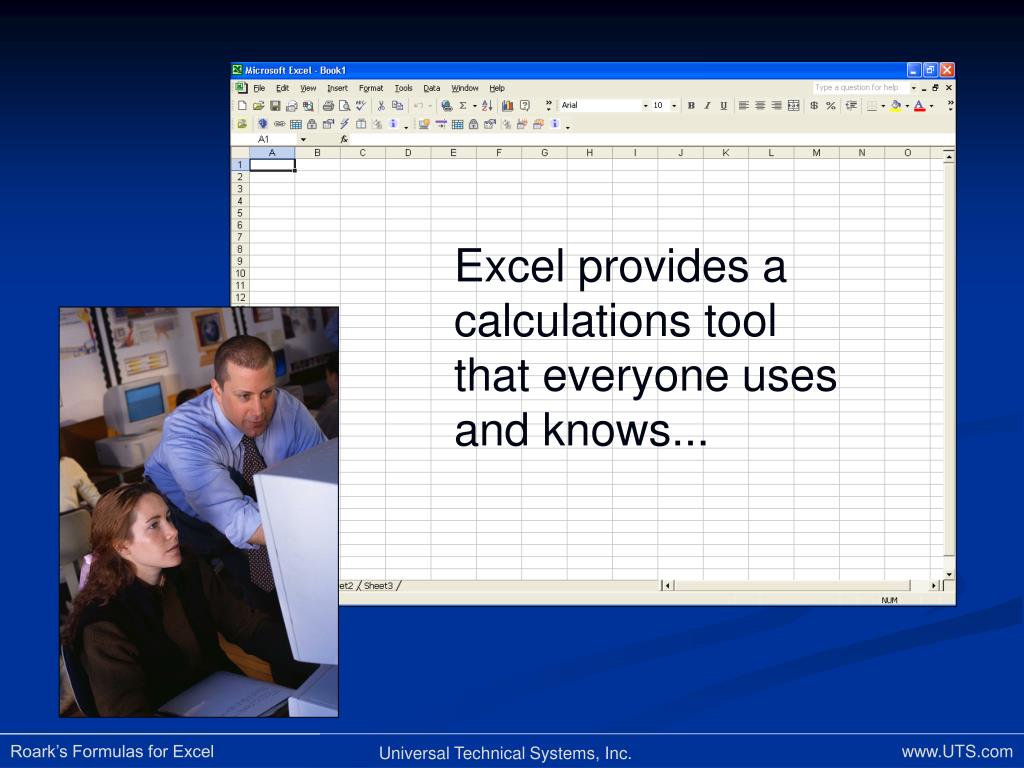Select the Cut scissors icon

pos(381,106)
